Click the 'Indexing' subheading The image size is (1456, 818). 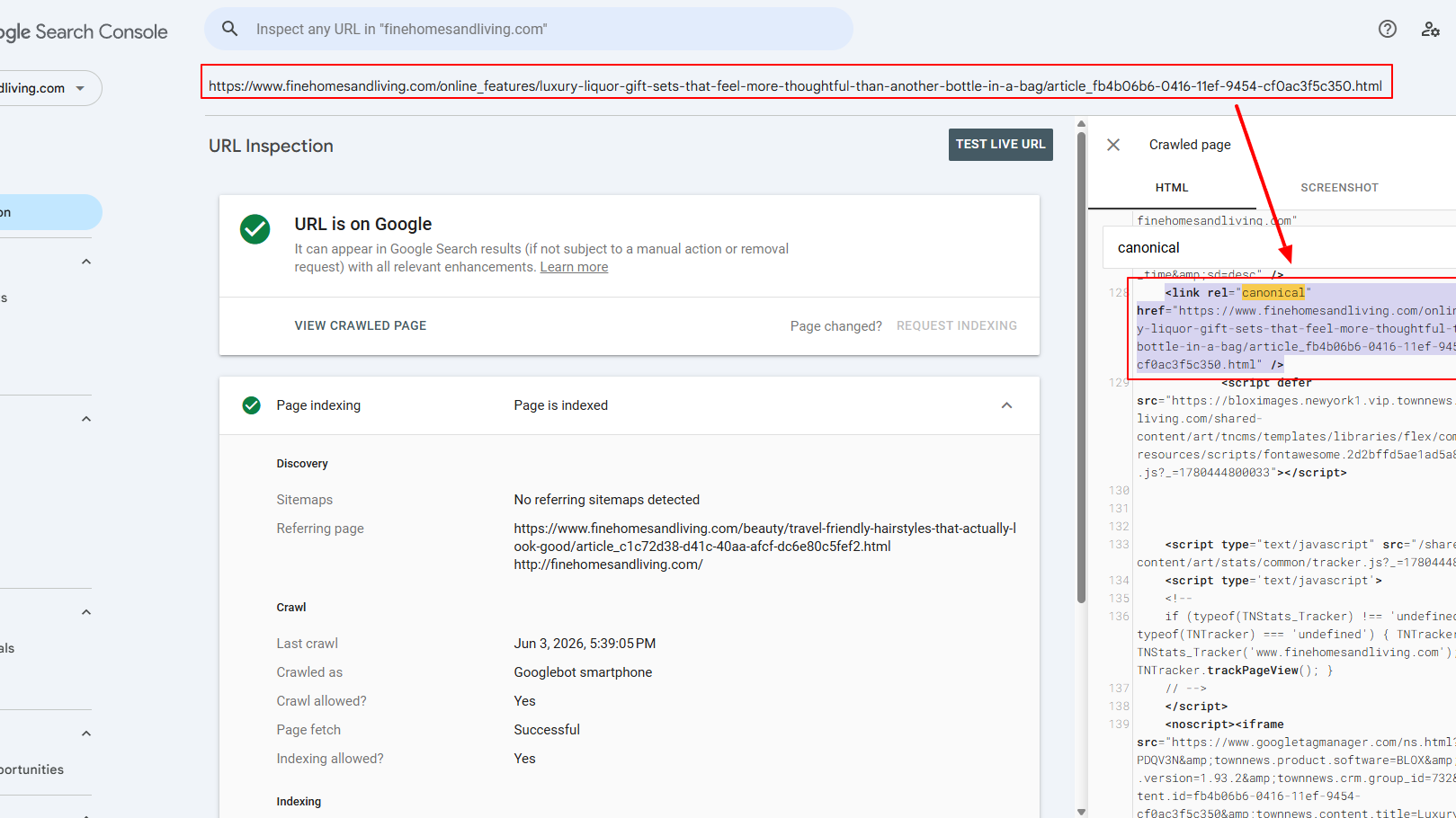pos(299,802)
